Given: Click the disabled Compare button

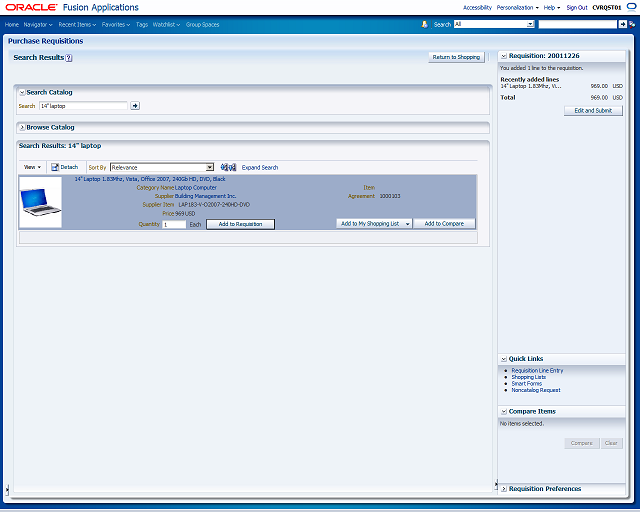Looking at the screenshot, I should [582, 443].
